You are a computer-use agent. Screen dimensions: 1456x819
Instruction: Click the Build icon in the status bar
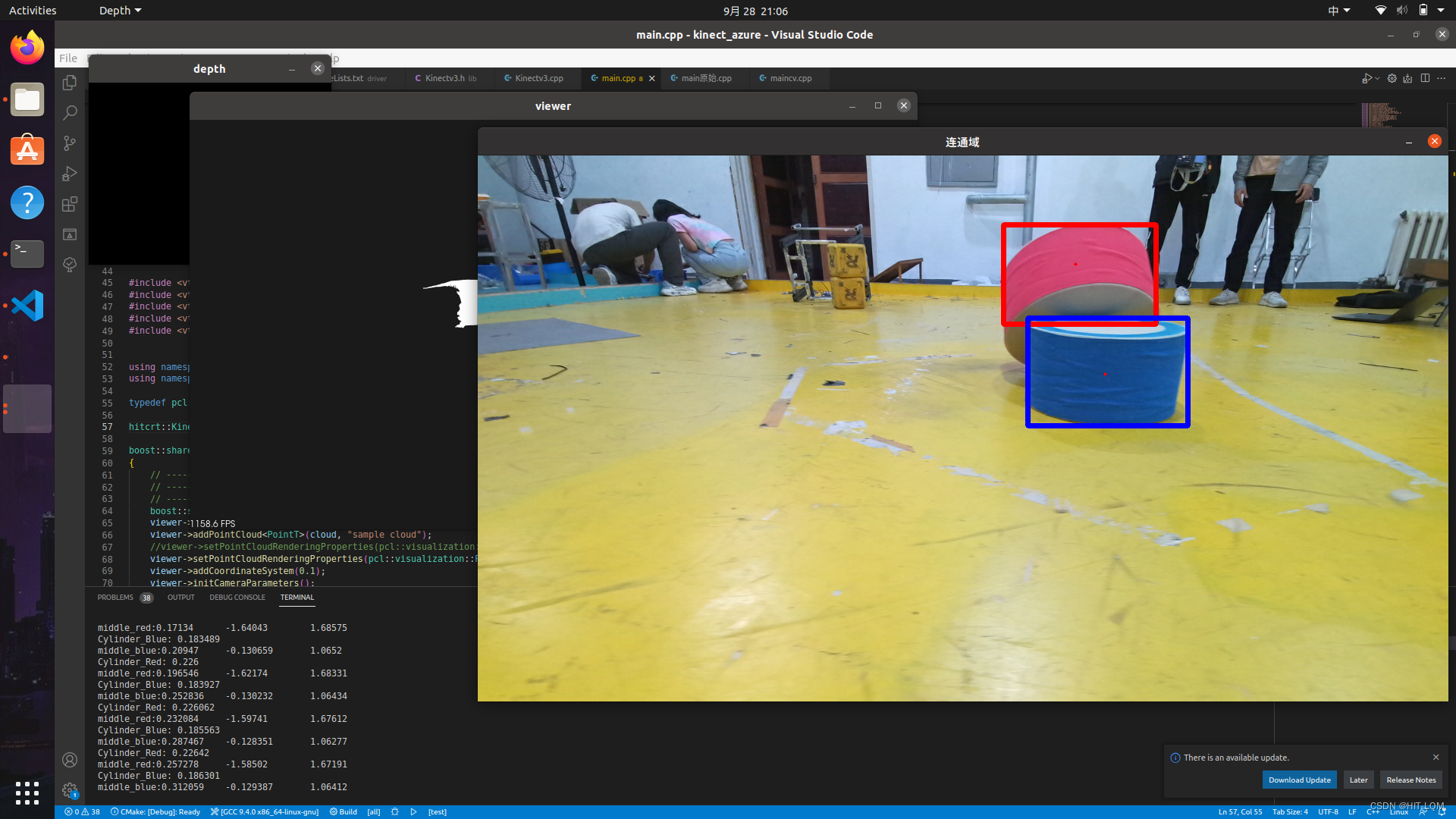point(344,811)
